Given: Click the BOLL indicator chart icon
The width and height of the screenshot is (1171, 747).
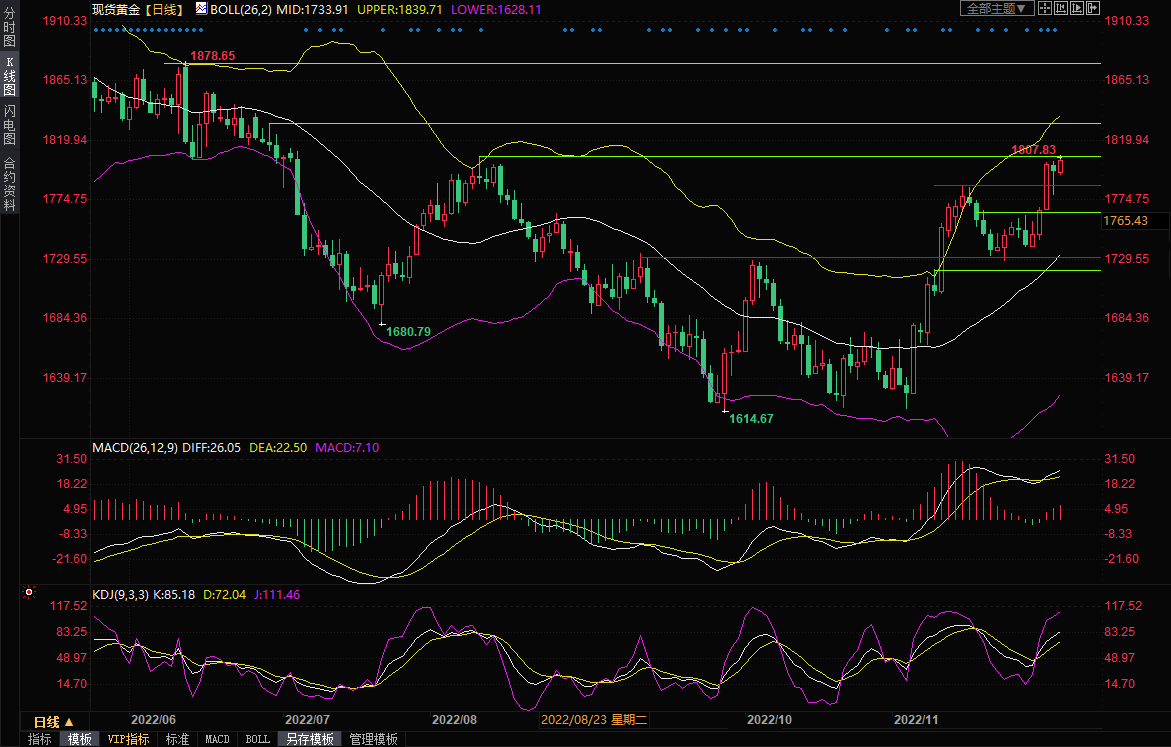Looking at the screenshot, I should tap(202, 8).
